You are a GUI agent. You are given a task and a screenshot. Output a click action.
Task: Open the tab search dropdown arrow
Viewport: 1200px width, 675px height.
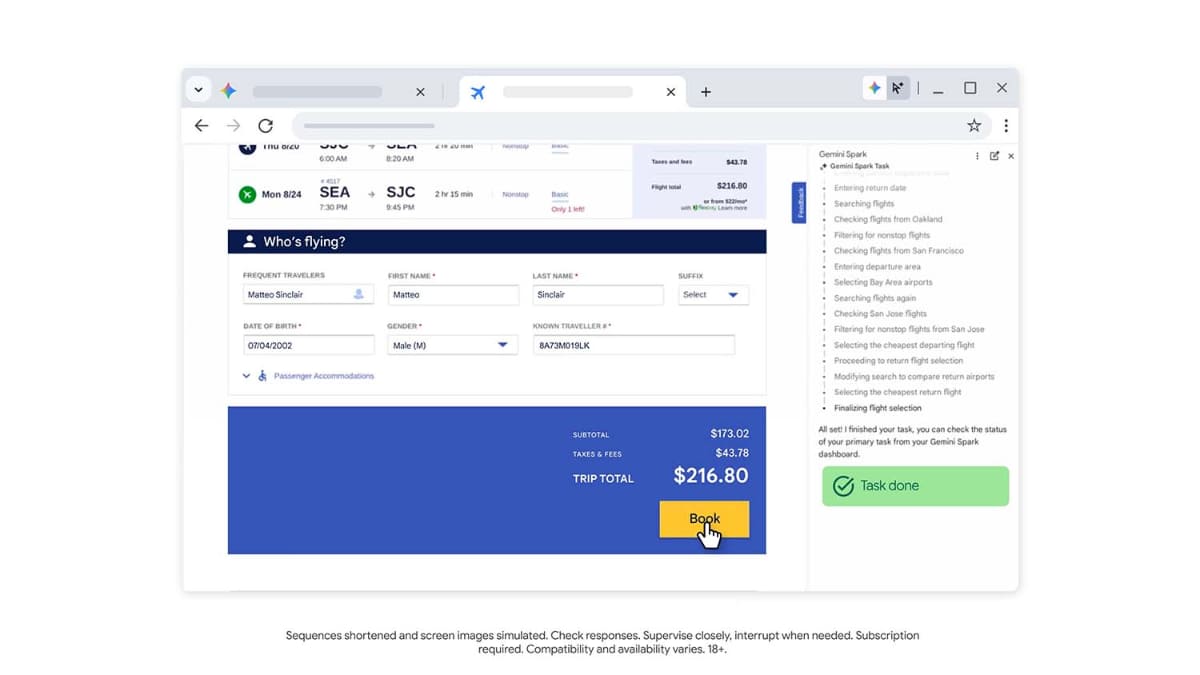pyautogui.click(x=198, y=90)
